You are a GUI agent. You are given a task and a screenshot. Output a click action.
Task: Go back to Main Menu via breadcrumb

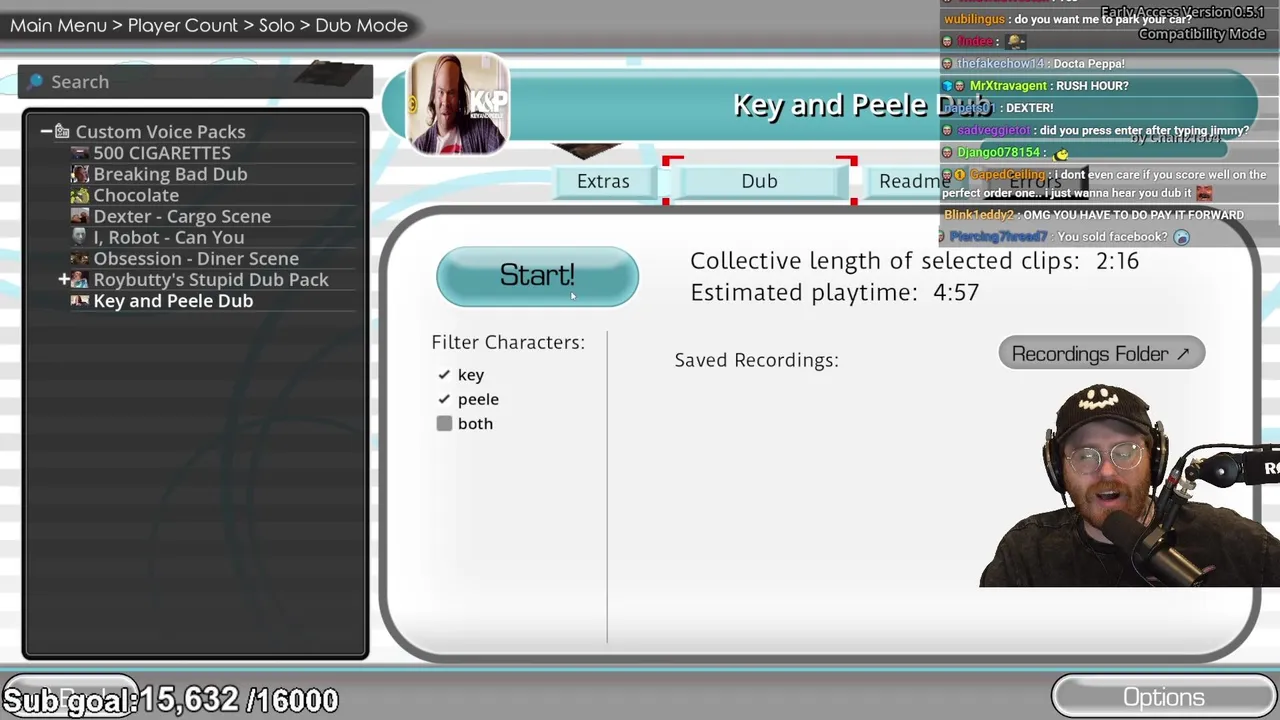[58, 25]
